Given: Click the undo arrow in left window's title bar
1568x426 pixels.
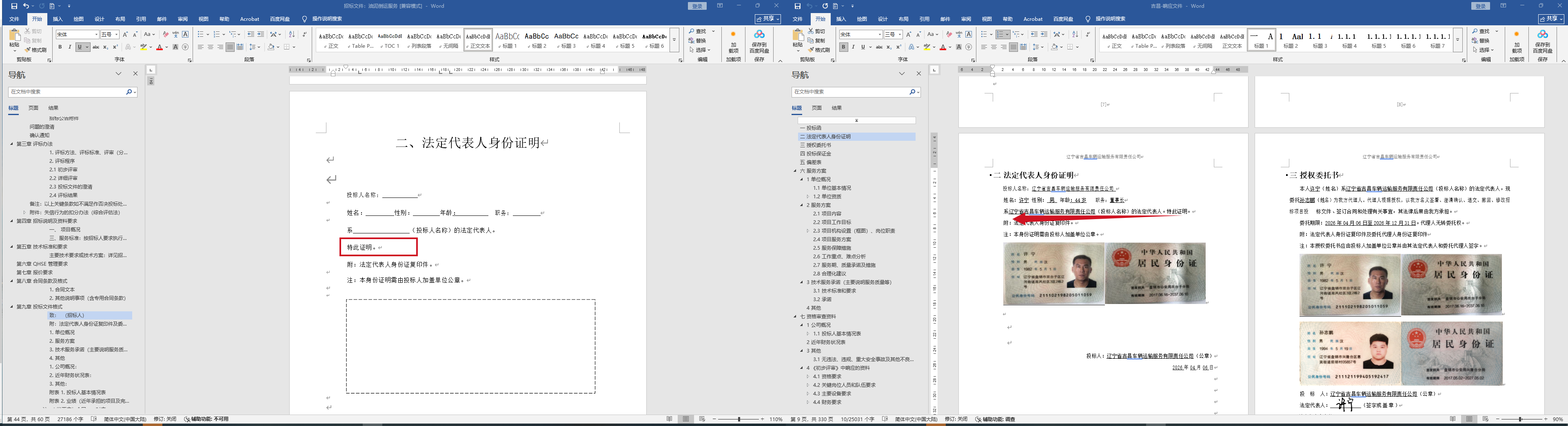Looking at the screenshot, I should tap(26, 6).
